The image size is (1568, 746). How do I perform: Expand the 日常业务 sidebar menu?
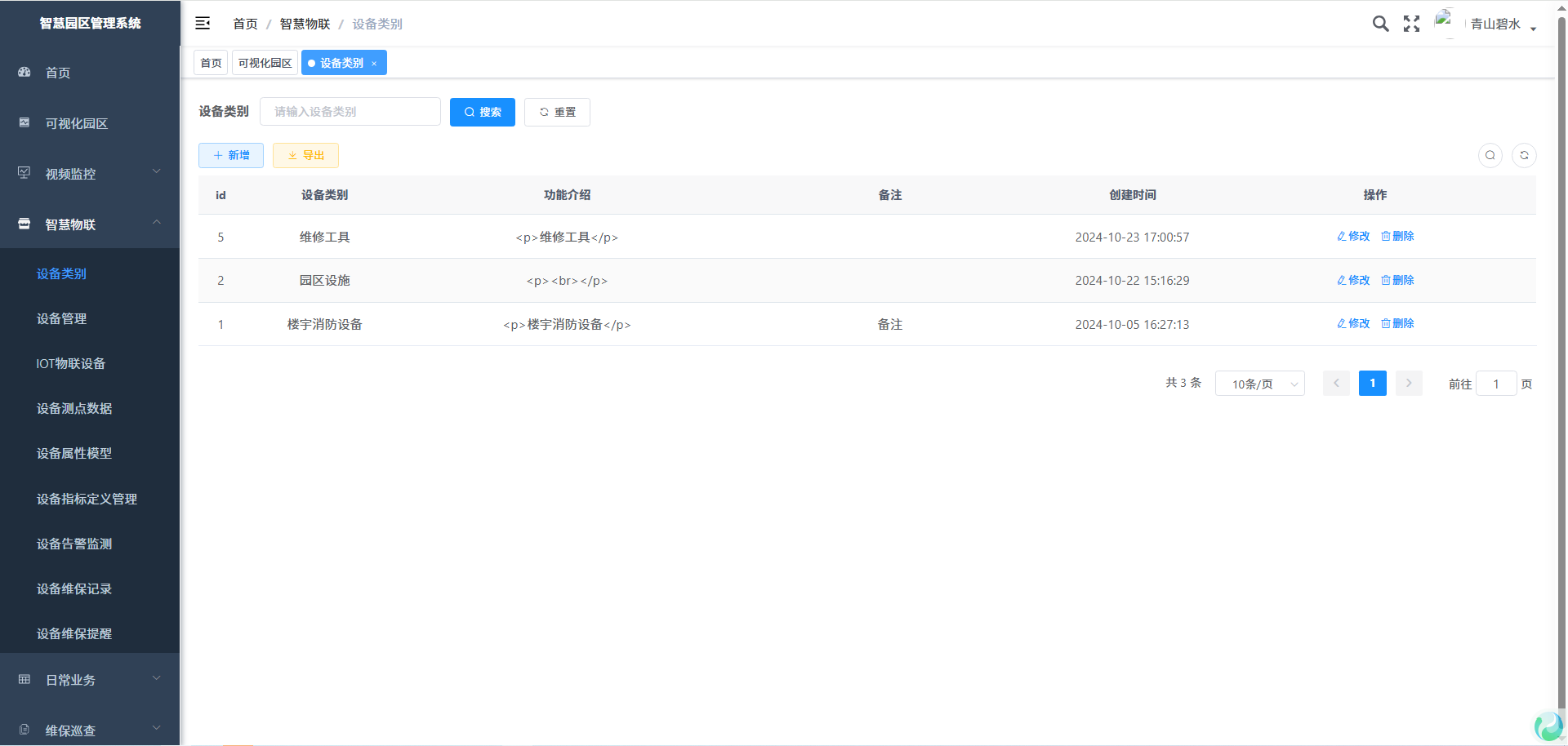(x=90, y=680)
